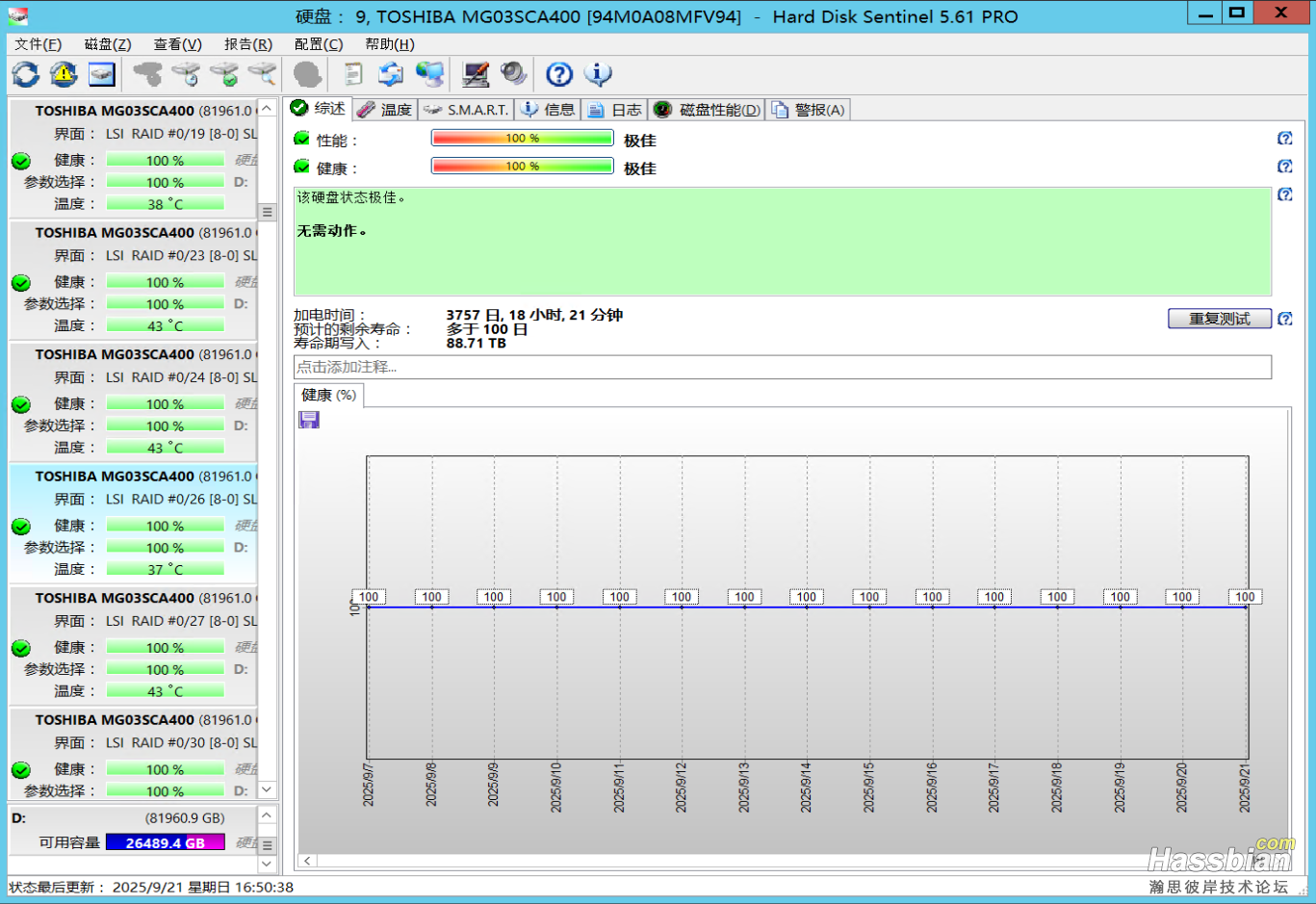Open configuration via monitor-with-pen toolbar icon
Image resolution: width=1316 pixels, height=904 pixels.
[476, 74]
